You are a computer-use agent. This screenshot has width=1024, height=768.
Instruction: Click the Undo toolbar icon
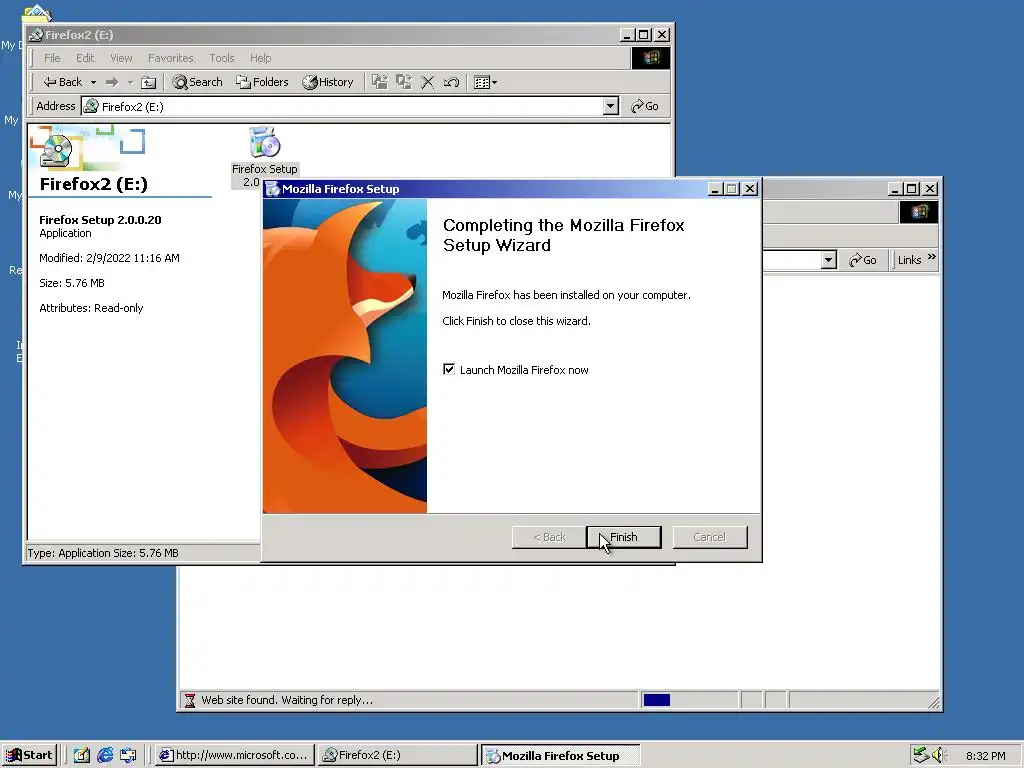point(451,82)
